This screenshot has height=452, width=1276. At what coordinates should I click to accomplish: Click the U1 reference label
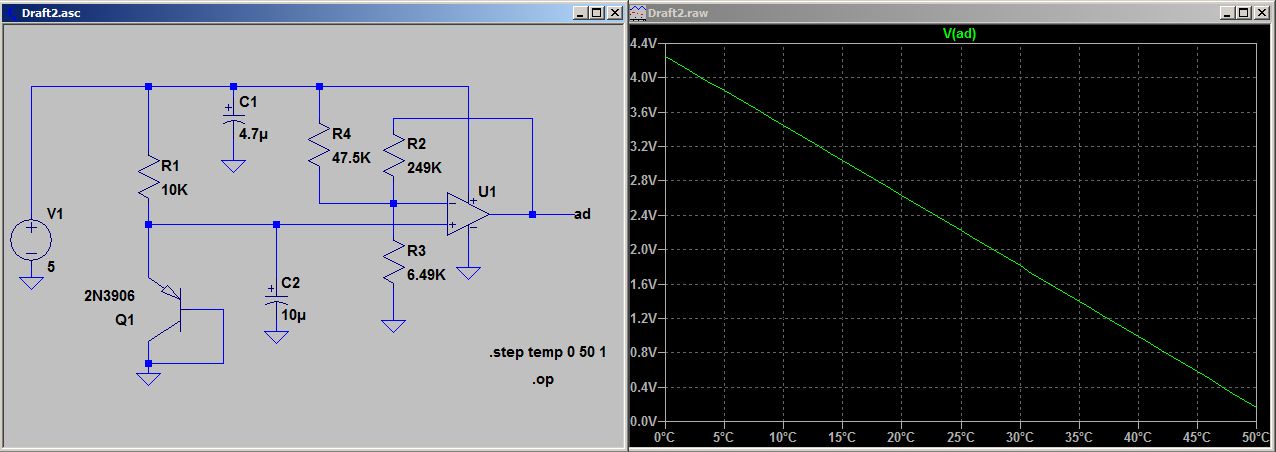(487, 190)
